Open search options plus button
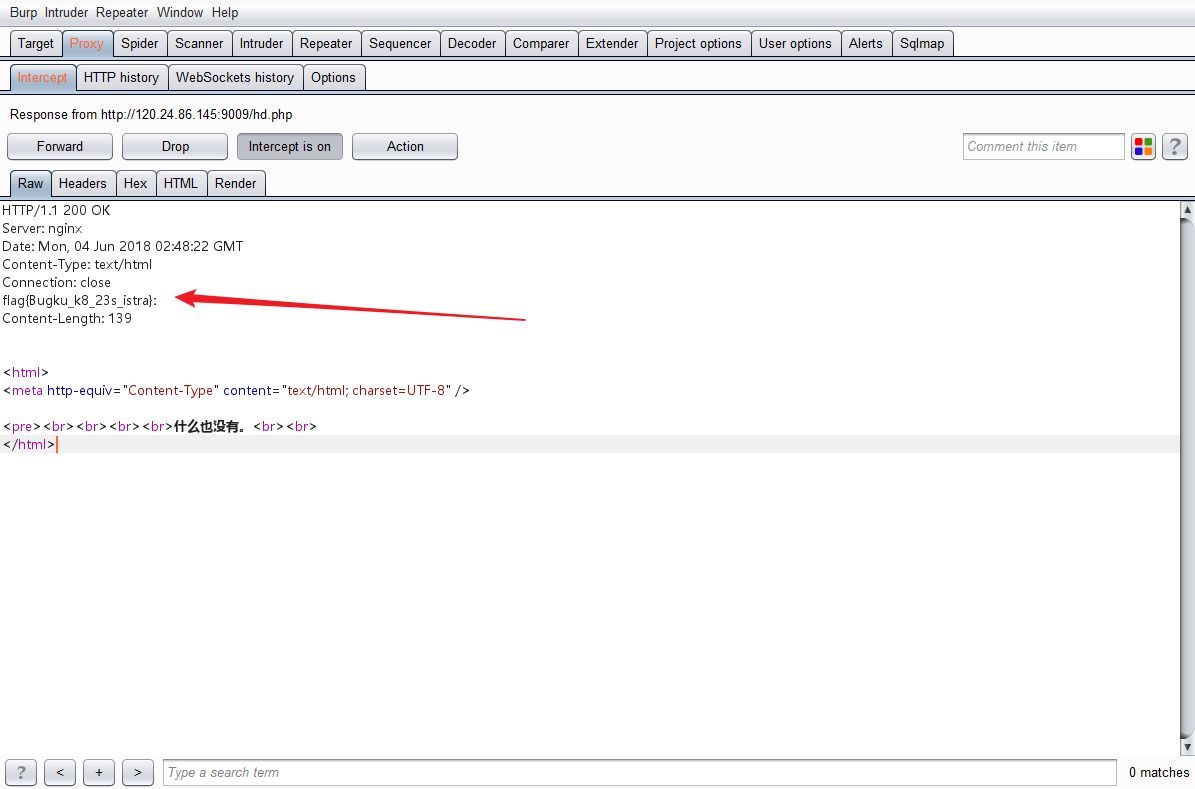The height and width of the screenshot is (789, 1195). click(x=99, y=772)
